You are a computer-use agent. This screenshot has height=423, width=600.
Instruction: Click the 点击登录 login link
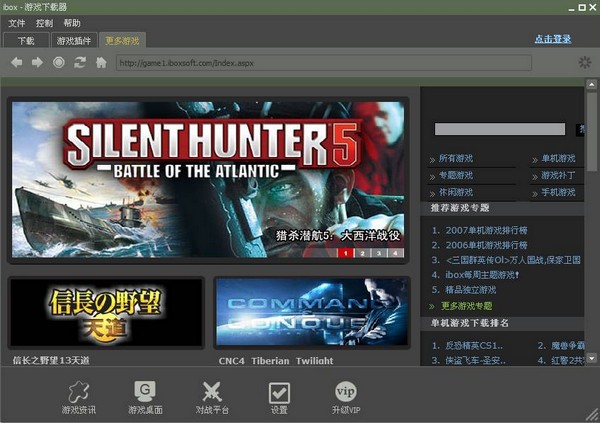click(553, 39)
